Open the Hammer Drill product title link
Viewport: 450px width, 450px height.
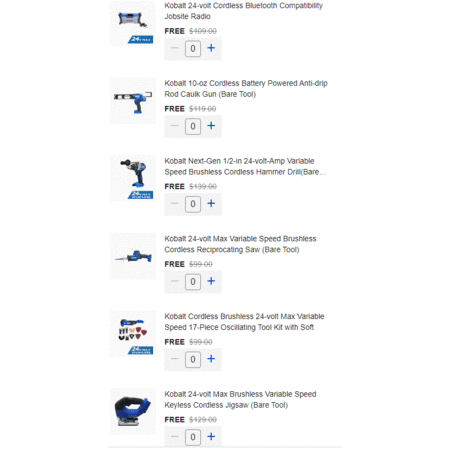245,166
